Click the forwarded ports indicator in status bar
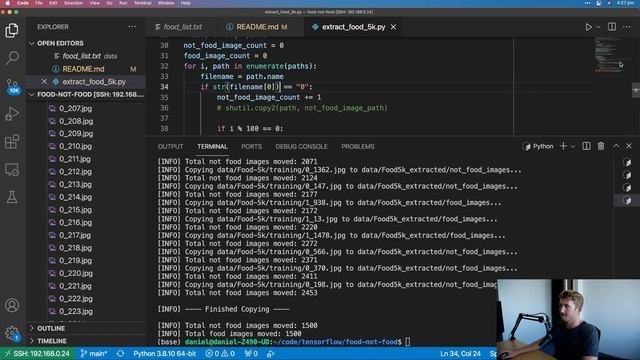 tap(251, 353)
